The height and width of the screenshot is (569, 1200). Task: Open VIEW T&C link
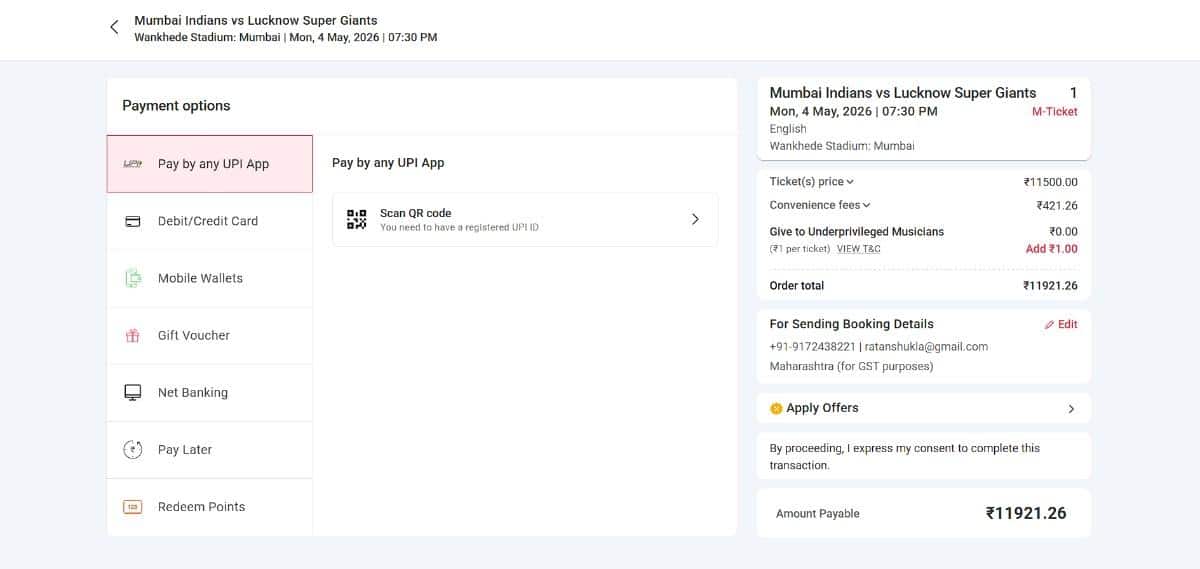[x=859, y=249]
